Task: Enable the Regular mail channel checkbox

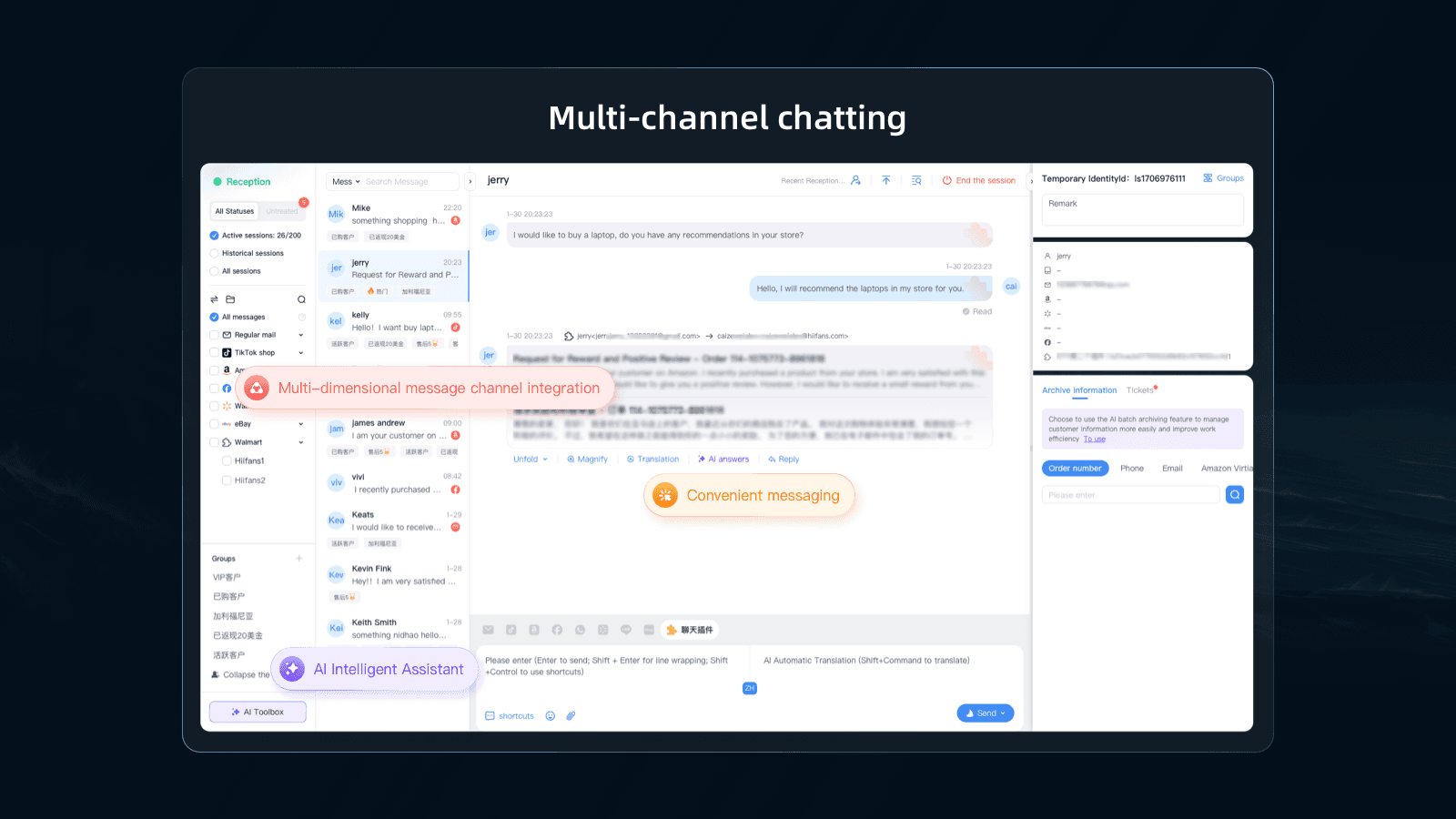Action: 214,335
